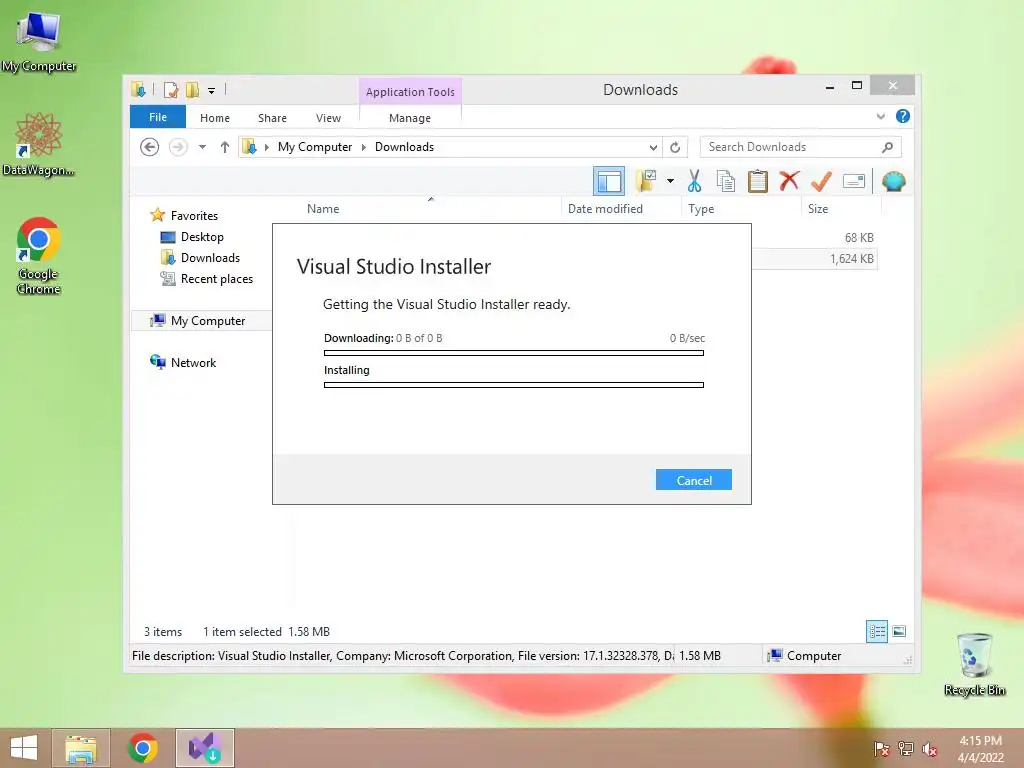Click the red X Delete icon
Viewport: 1024px width, 768px height.
pyautogui.click(x=789, y=180)
